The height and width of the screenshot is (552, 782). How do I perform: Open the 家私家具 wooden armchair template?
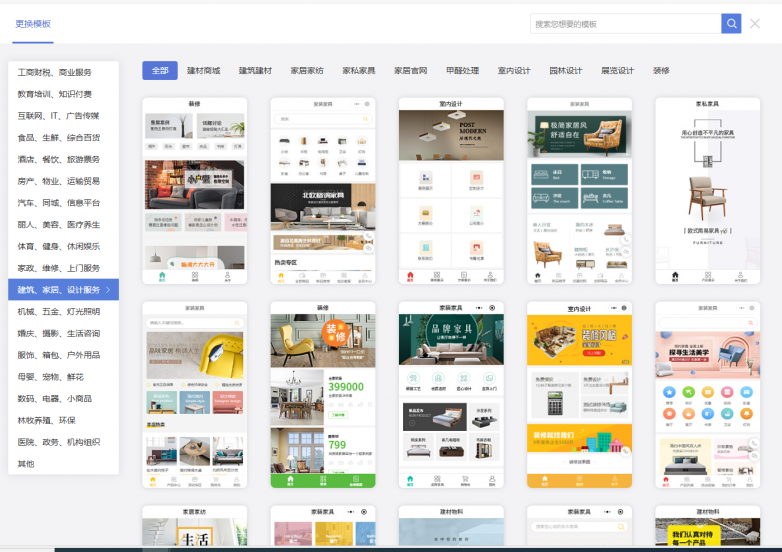coord(708,191)
